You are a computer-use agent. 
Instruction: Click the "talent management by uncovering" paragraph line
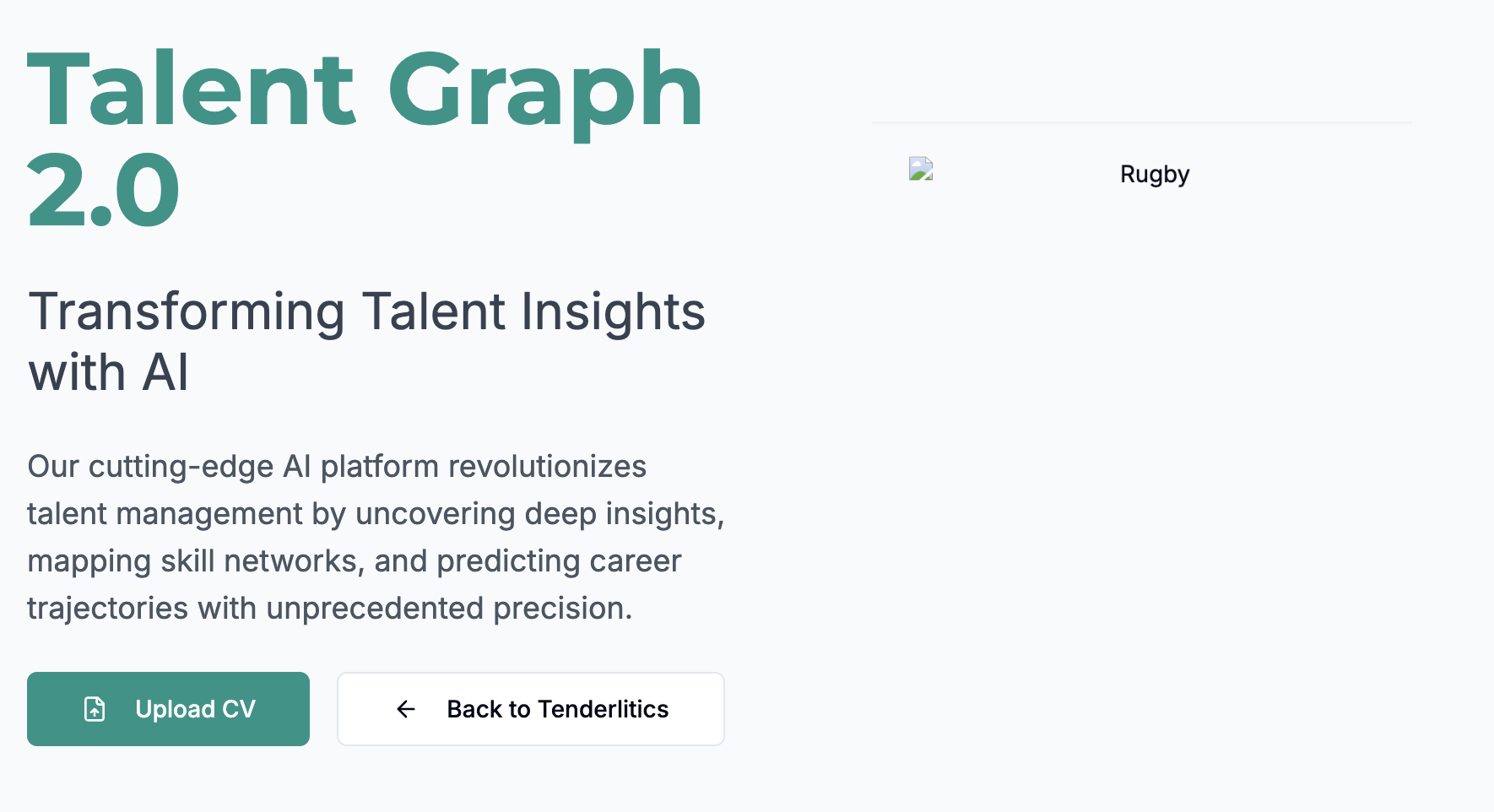pyautogui.click(x=376, y=513)
